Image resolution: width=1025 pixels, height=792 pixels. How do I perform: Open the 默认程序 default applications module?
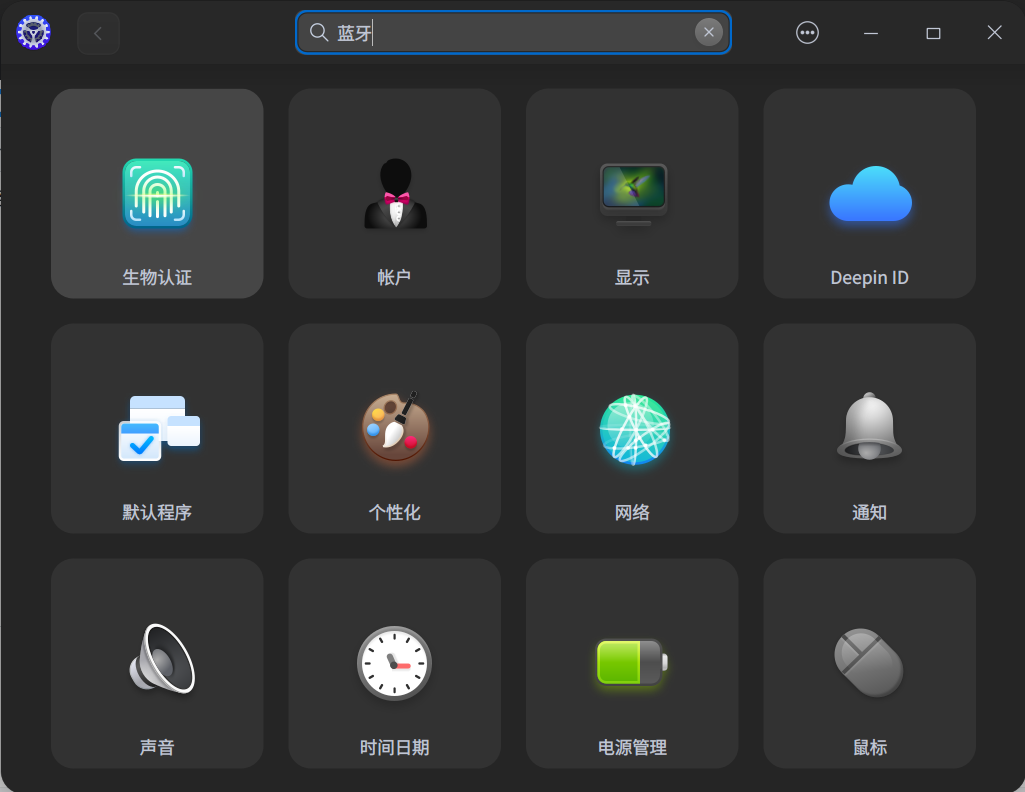tap(157, 429)
